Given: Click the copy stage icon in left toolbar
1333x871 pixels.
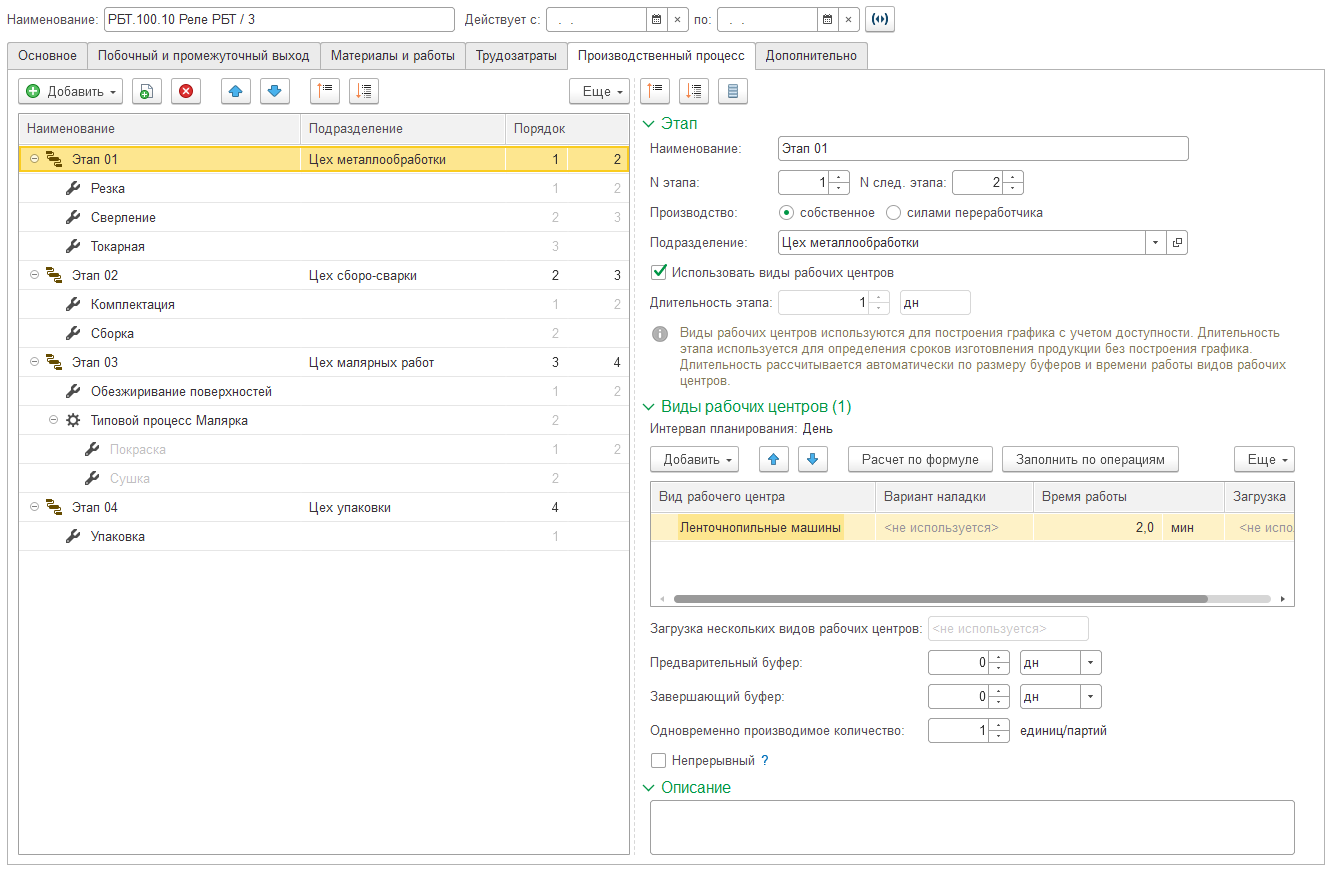Looking at the screenshot, I should click(146, 91).
